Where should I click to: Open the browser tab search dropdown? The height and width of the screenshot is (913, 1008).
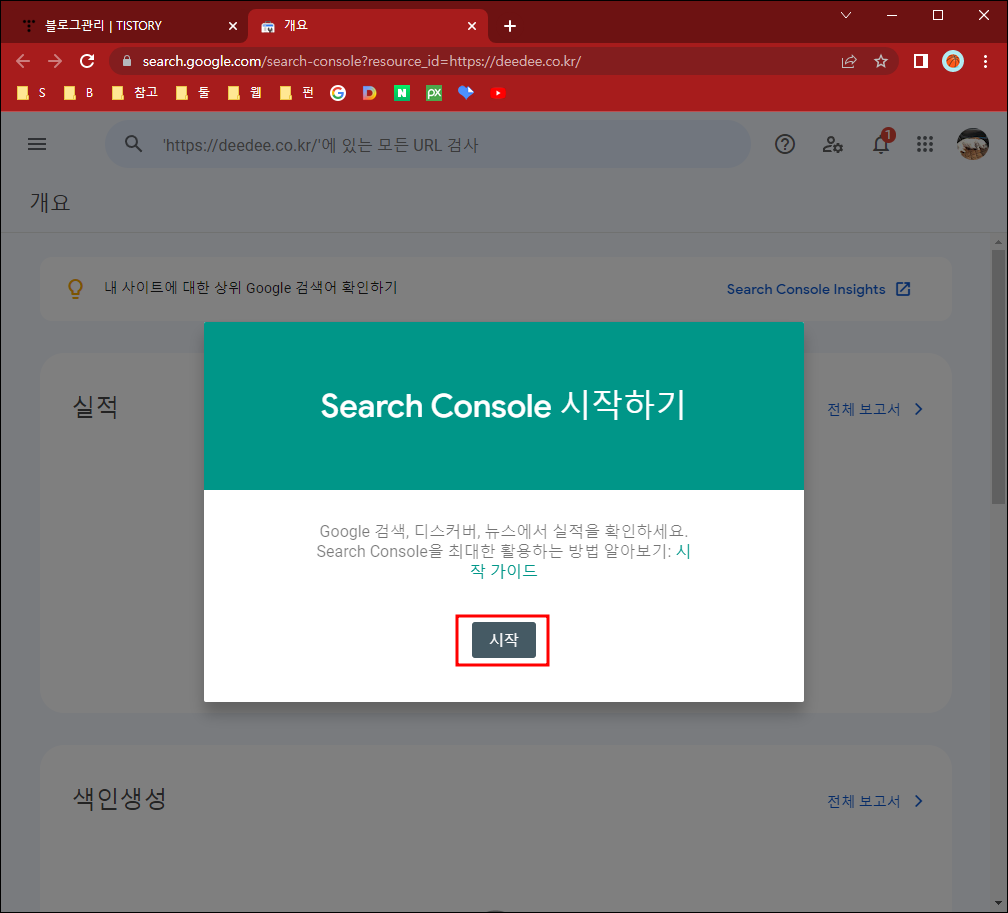click(x=848, y=15)
